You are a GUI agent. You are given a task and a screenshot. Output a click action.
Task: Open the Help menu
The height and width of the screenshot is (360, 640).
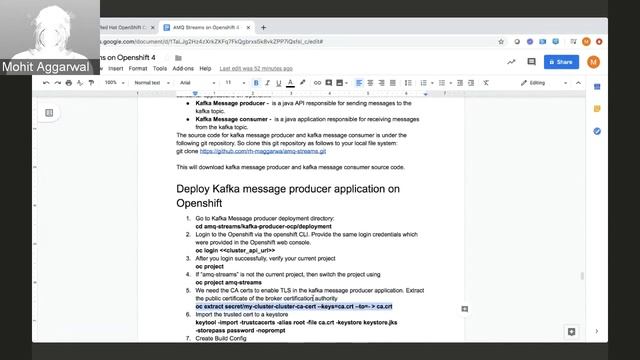click(205, 69)
